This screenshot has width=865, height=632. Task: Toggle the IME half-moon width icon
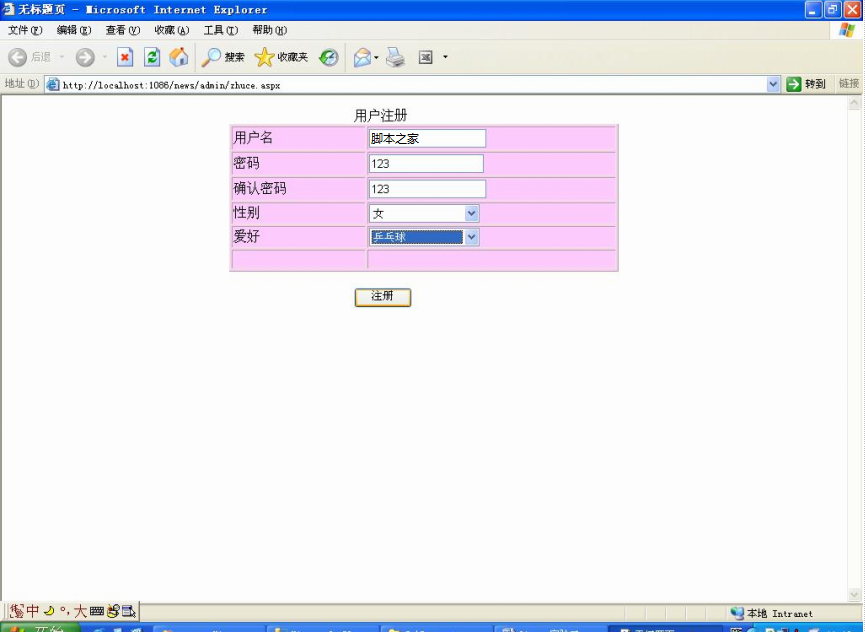point(49,610)
